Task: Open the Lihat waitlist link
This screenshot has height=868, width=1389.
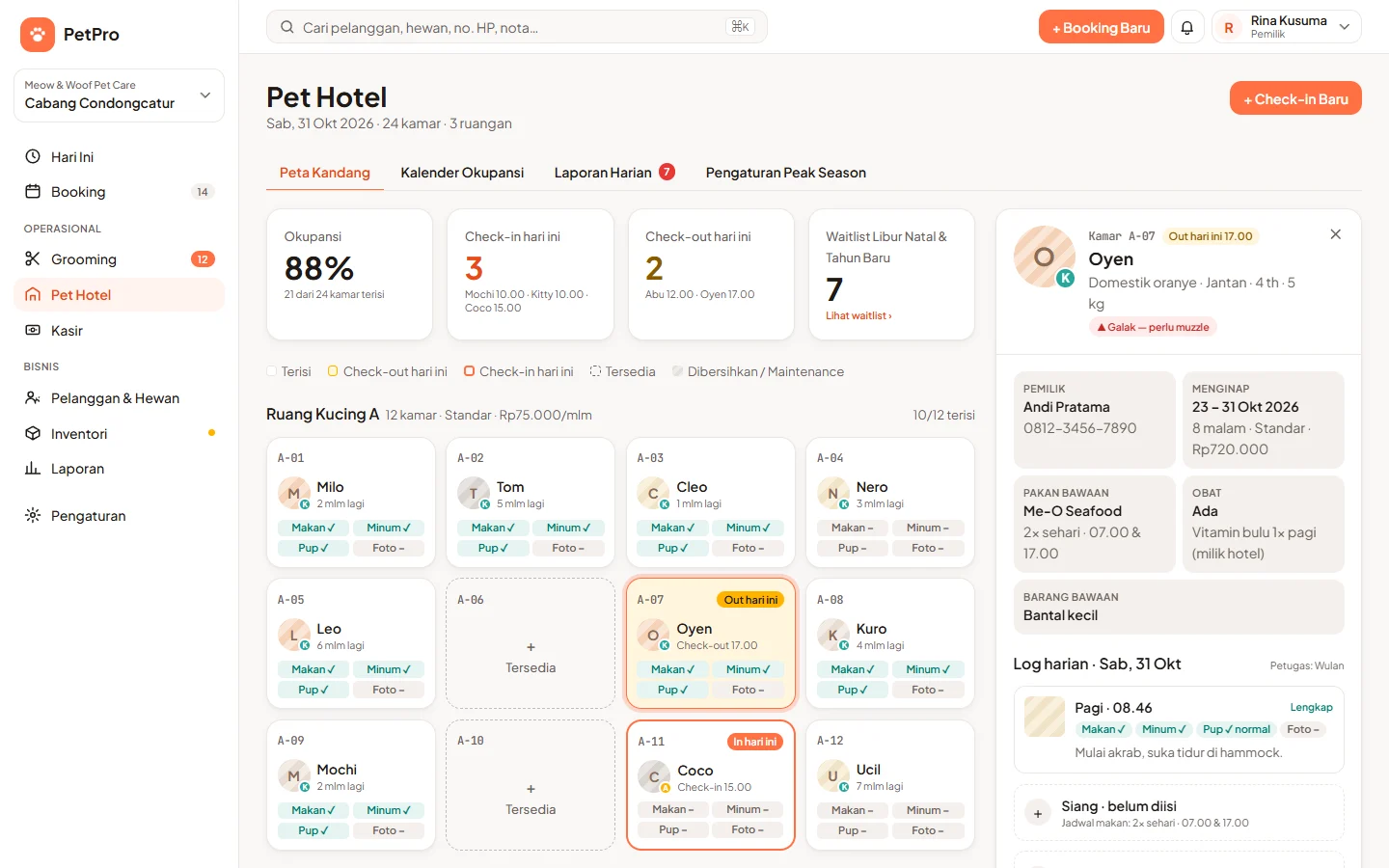Action: point(858,315)
